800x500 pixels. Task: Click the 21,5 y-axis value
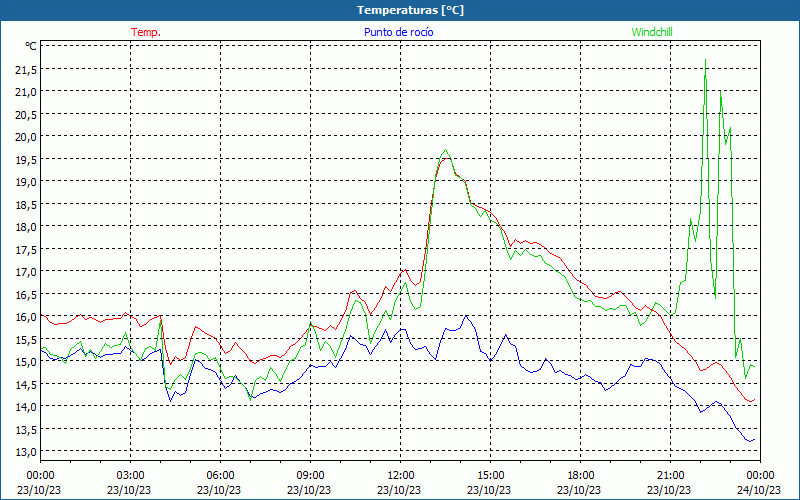coord(26,70)
